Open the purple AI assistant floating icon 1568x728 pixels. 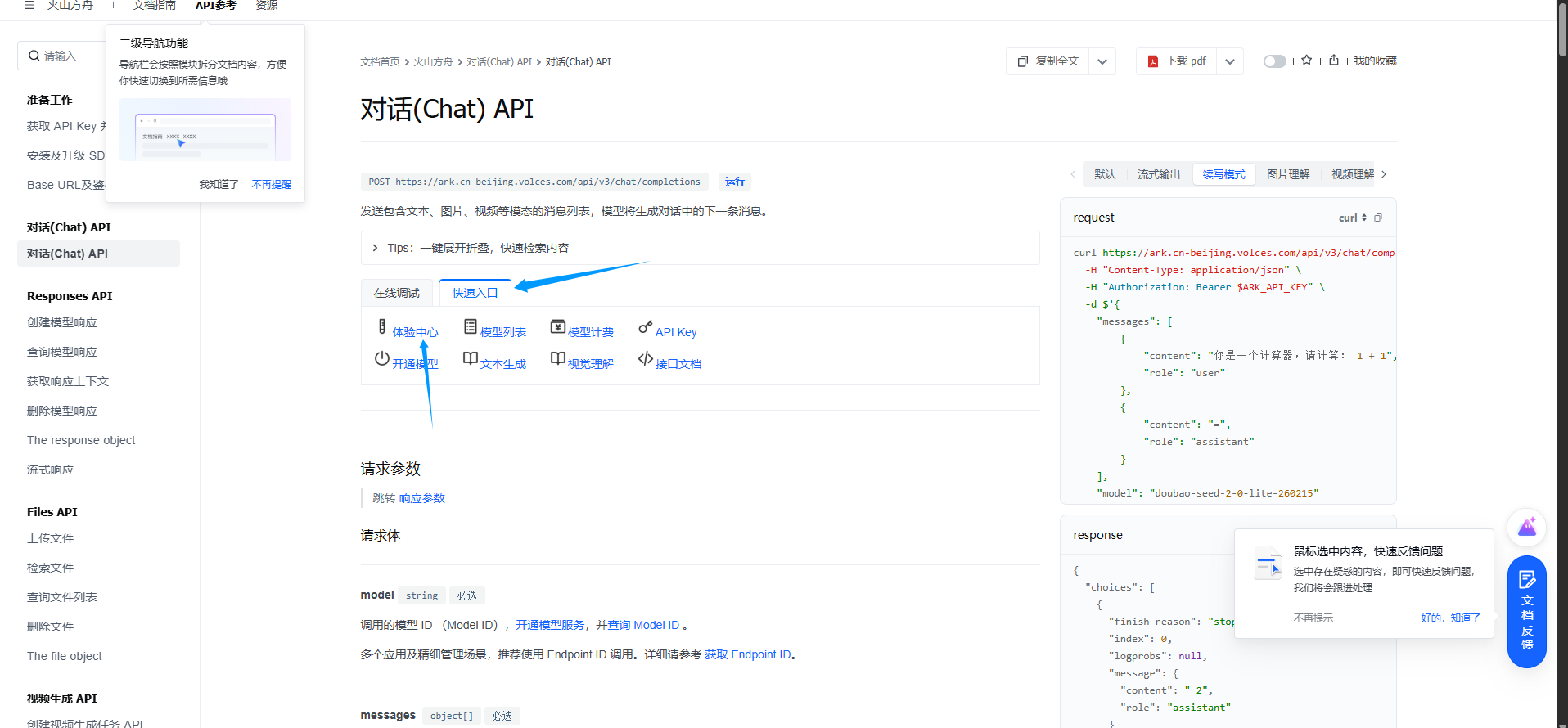point(1527,527)
